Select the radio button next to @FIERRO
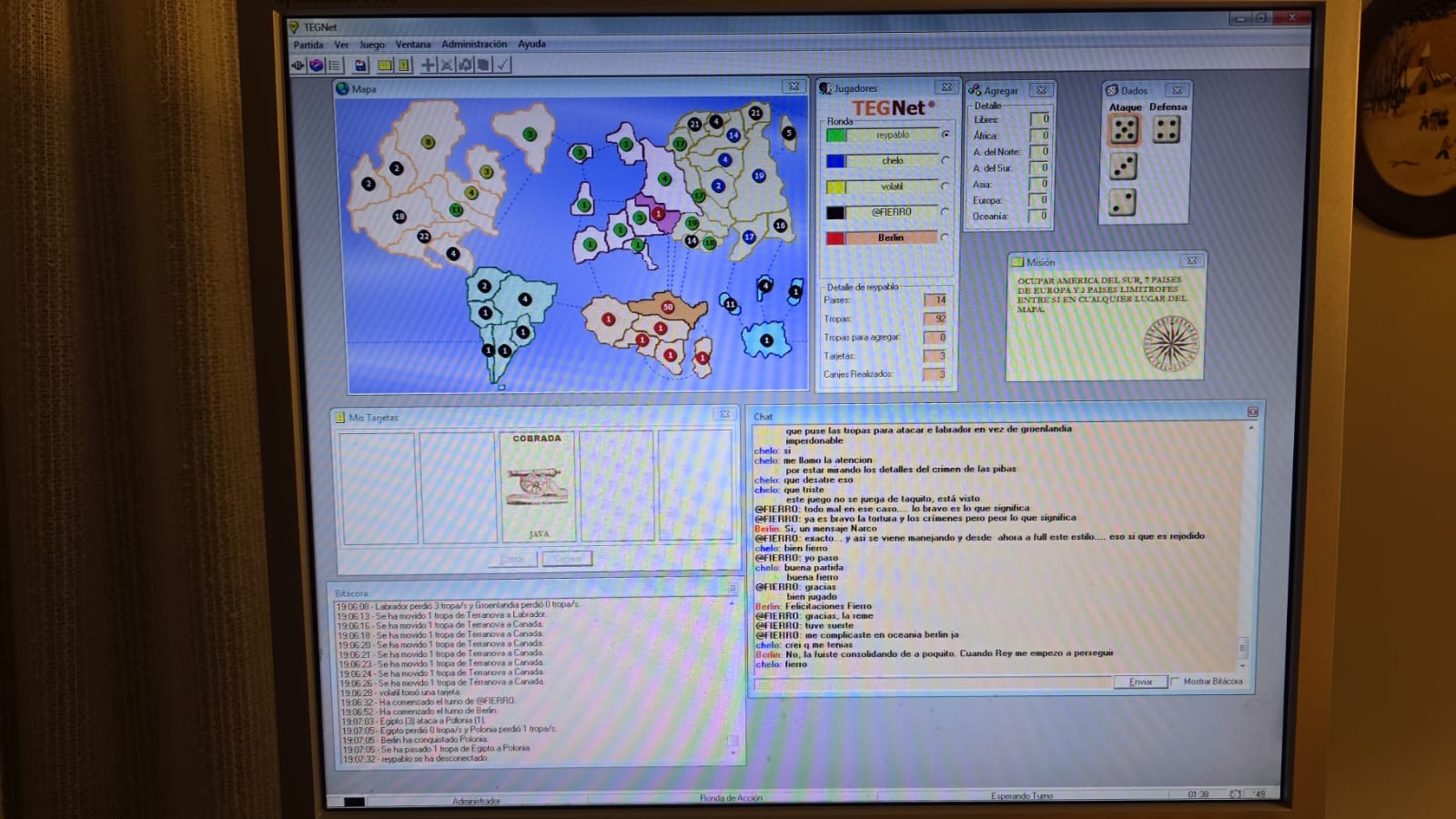This screenshot has height=819, width=1456. (x=945, y=212)
